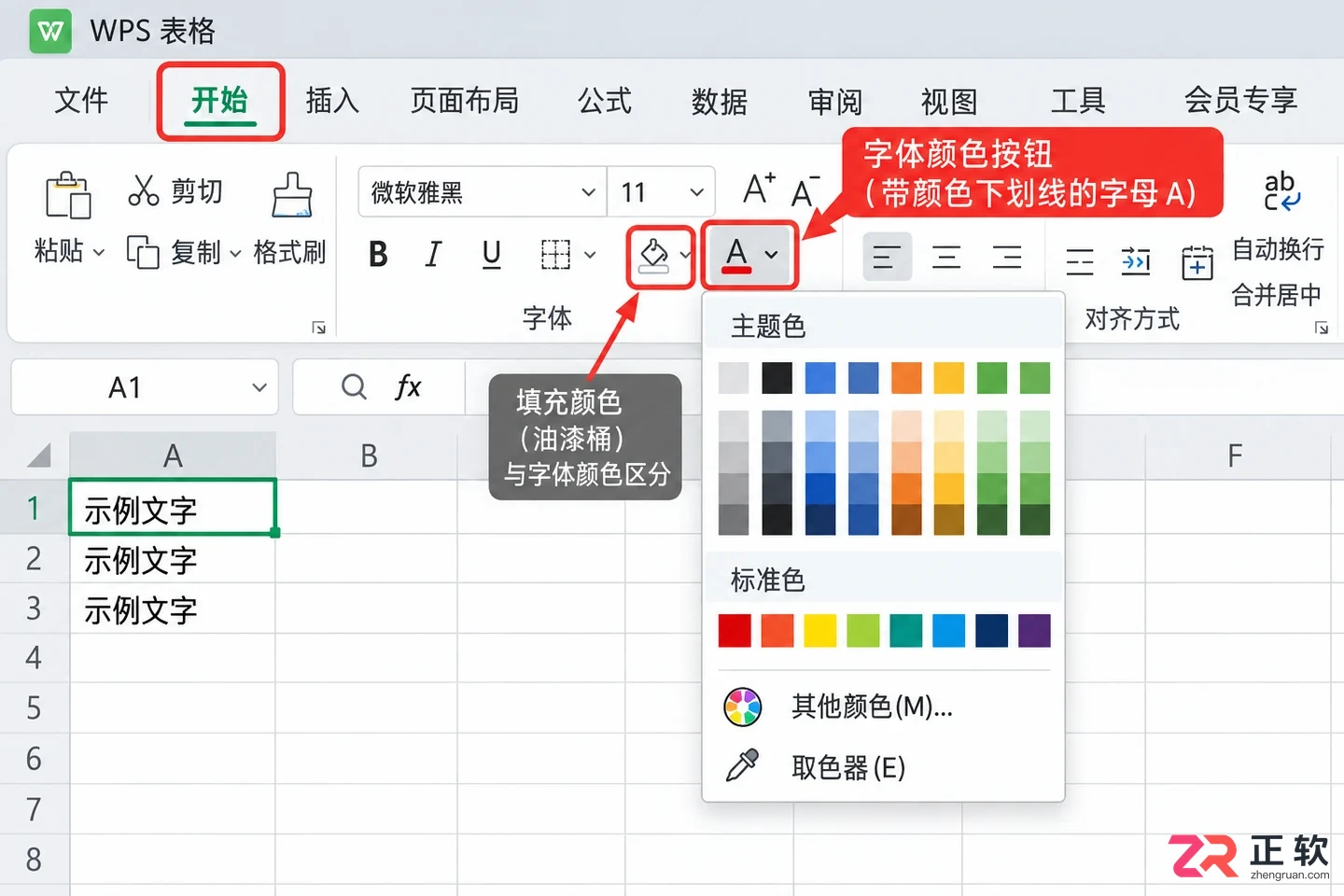Open the font size 11 dropdown
The height and width of the screenshot is (896, 1344).
696,192
